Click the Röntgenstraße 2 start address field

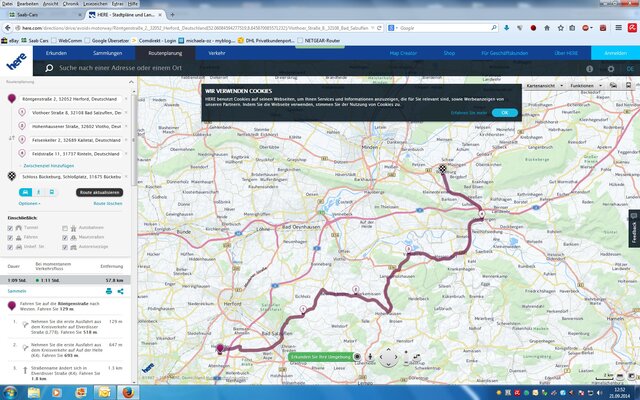tap(71, 99)
